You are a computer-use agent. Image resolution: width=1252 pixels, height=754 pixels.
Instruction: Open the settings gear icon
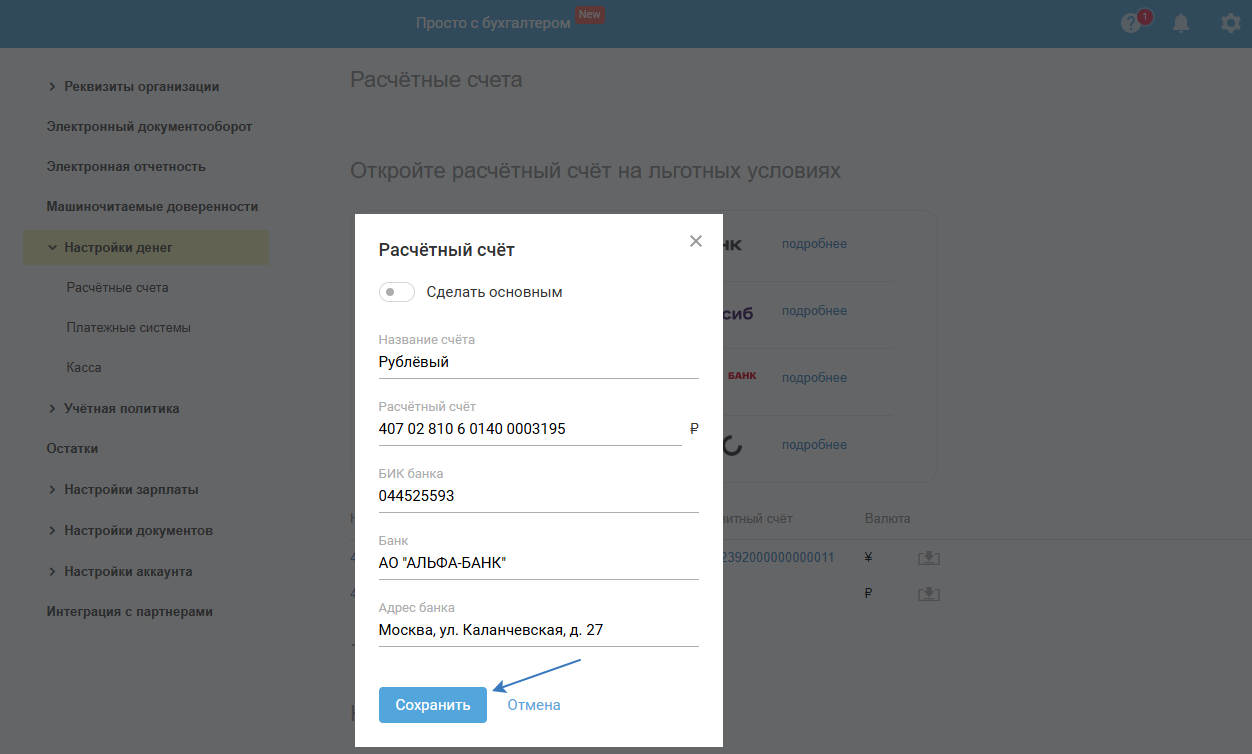pyautogui.click(x=1230, y=23)
